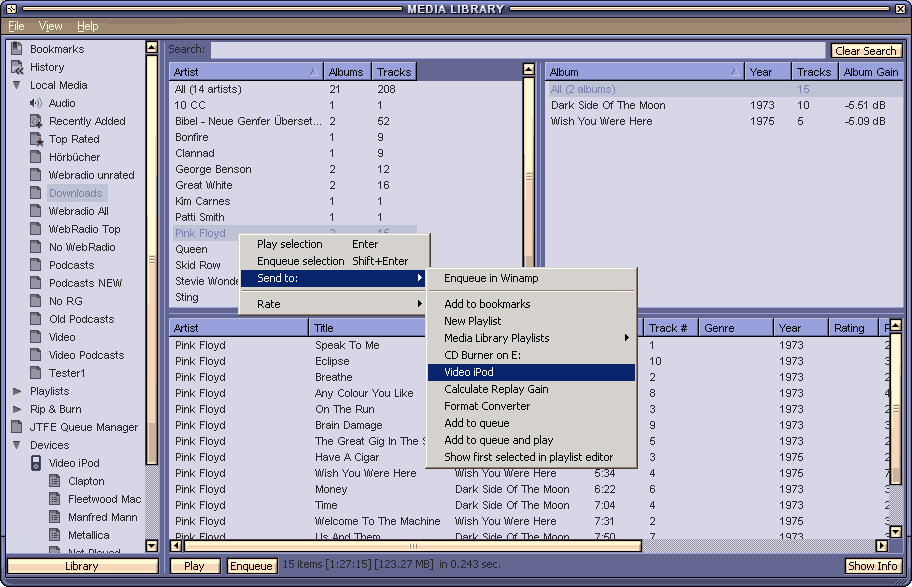Click the Webradio All view icon
This screenshot has height=587, width=912.
pos(35,211)
